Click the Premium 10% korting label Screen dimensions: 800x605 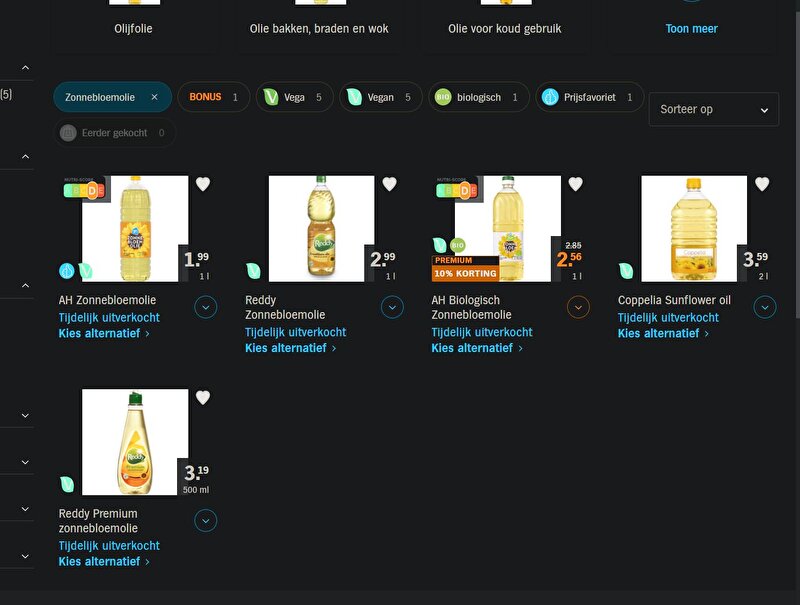point(465,268)
